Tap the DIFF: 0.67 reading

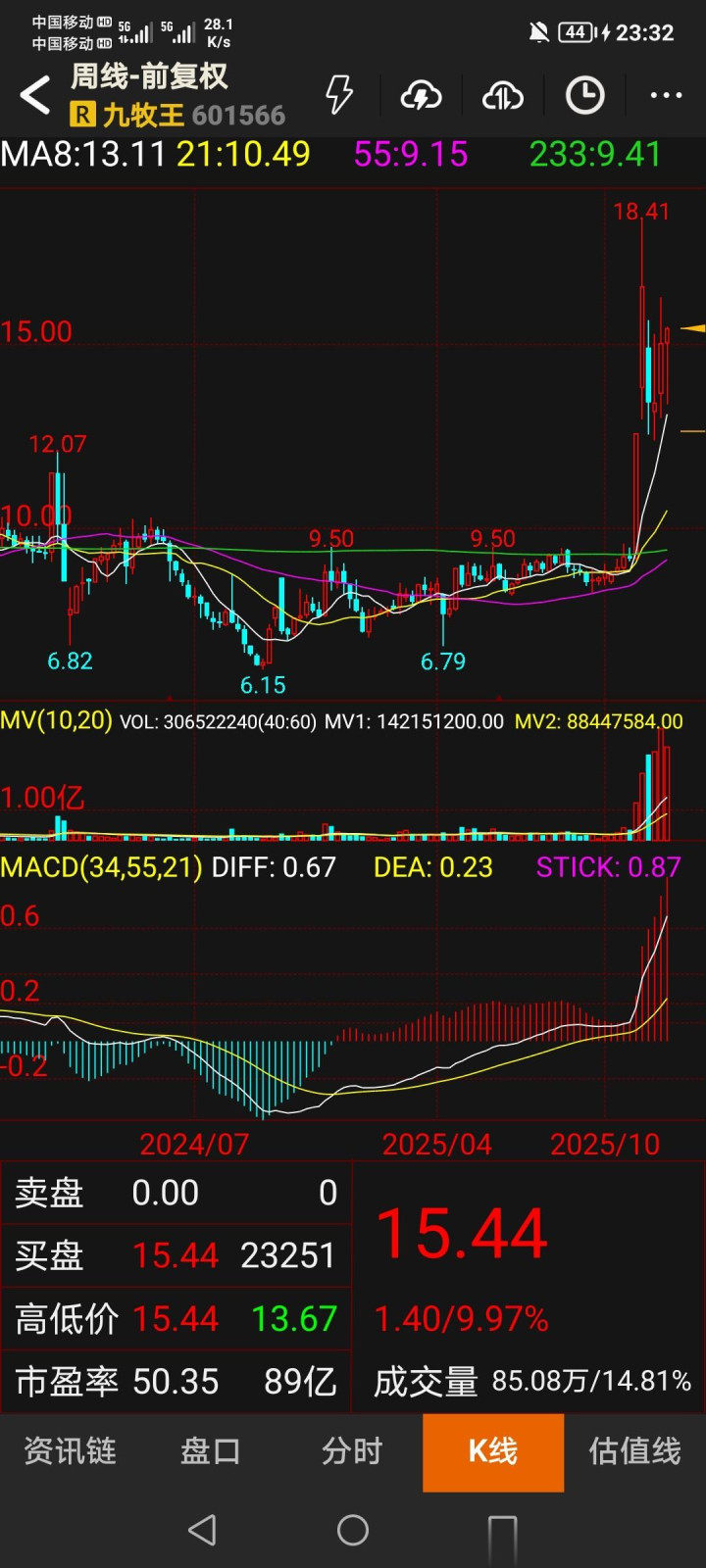click(x=274, y=867)
